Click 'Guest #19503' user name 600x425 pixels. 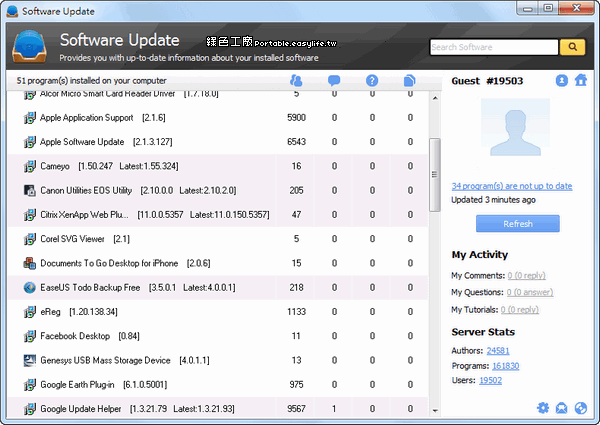point(487,81)
